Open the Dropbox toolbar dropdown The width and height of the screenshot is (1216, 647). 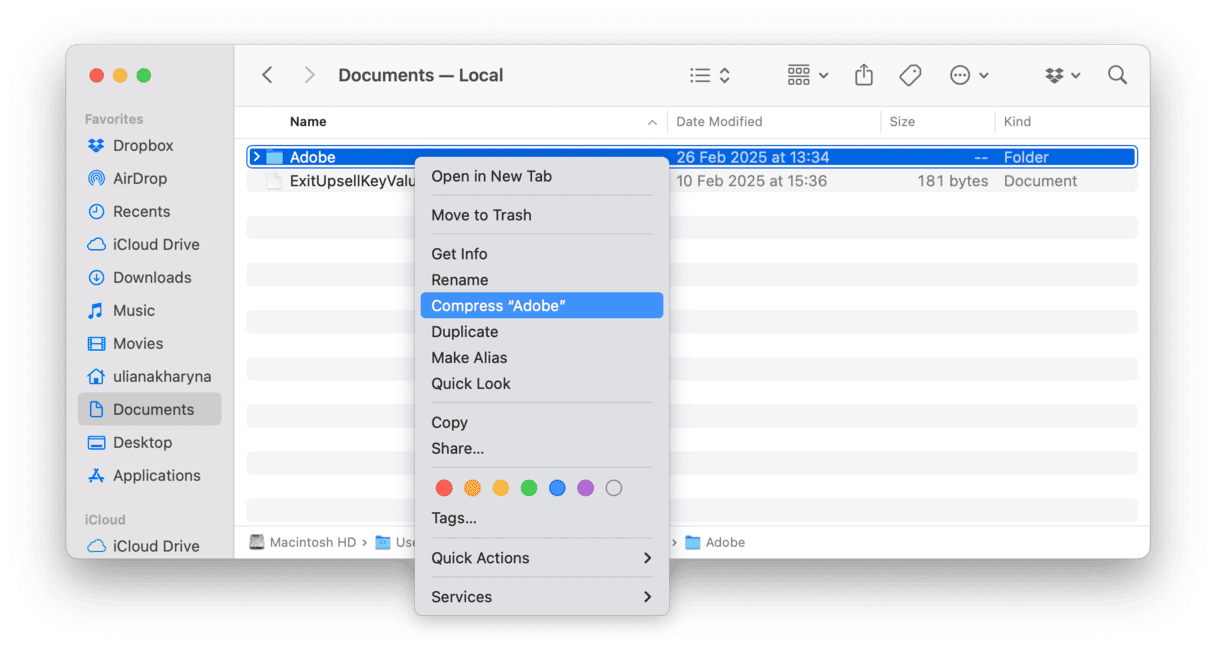click(x=1062, y=75)
